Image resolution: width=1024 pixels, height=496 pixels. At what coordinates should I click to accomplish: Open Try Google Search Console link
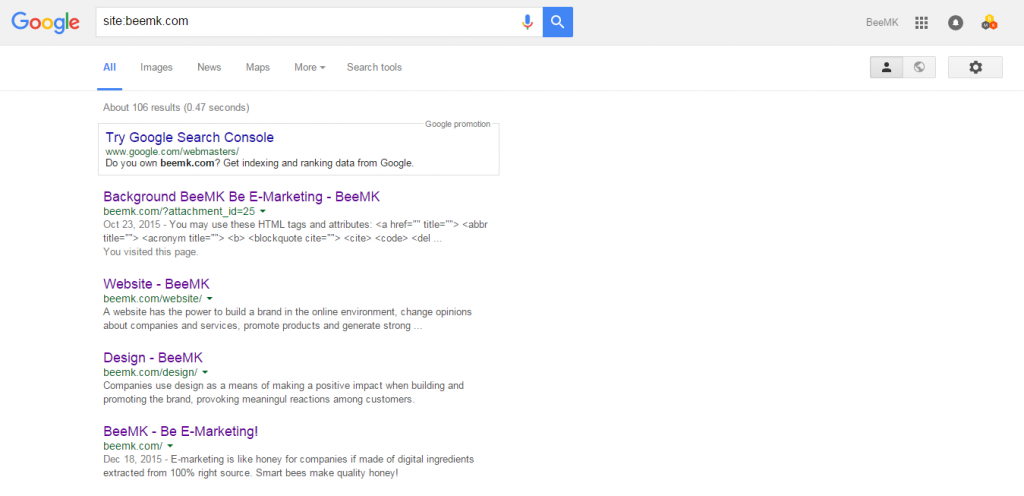click(189, 138)
